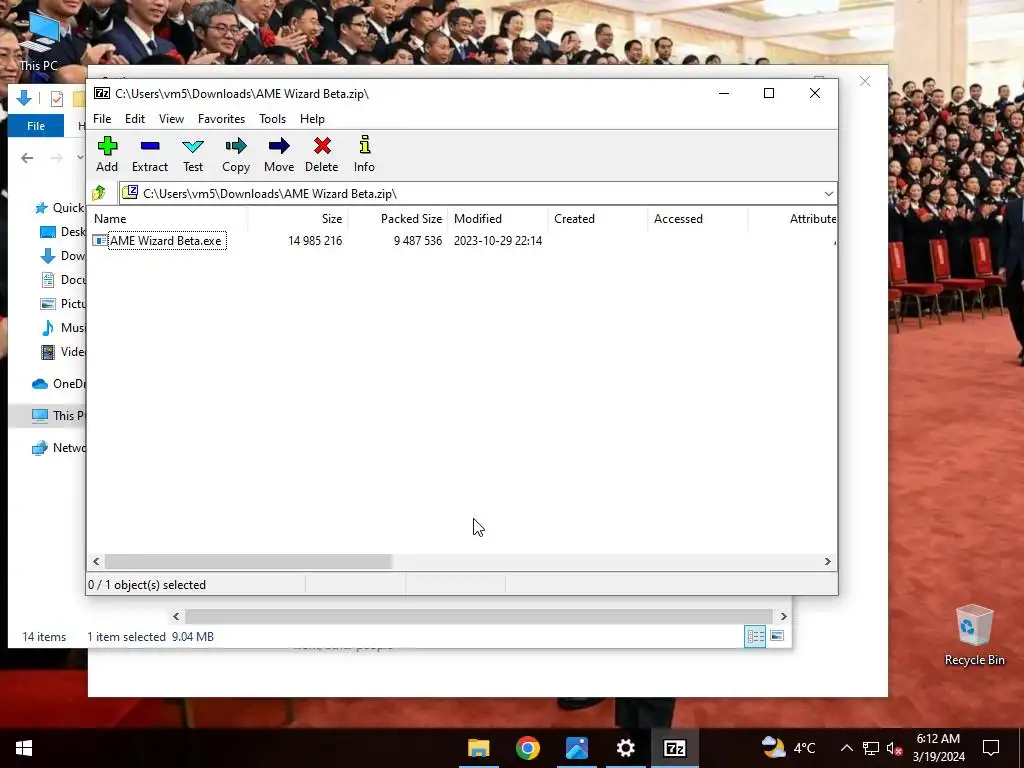The height and width of the screenshot is (768, 1024).
Task: Select Music in Explorer sidebar
Action: 63,328
